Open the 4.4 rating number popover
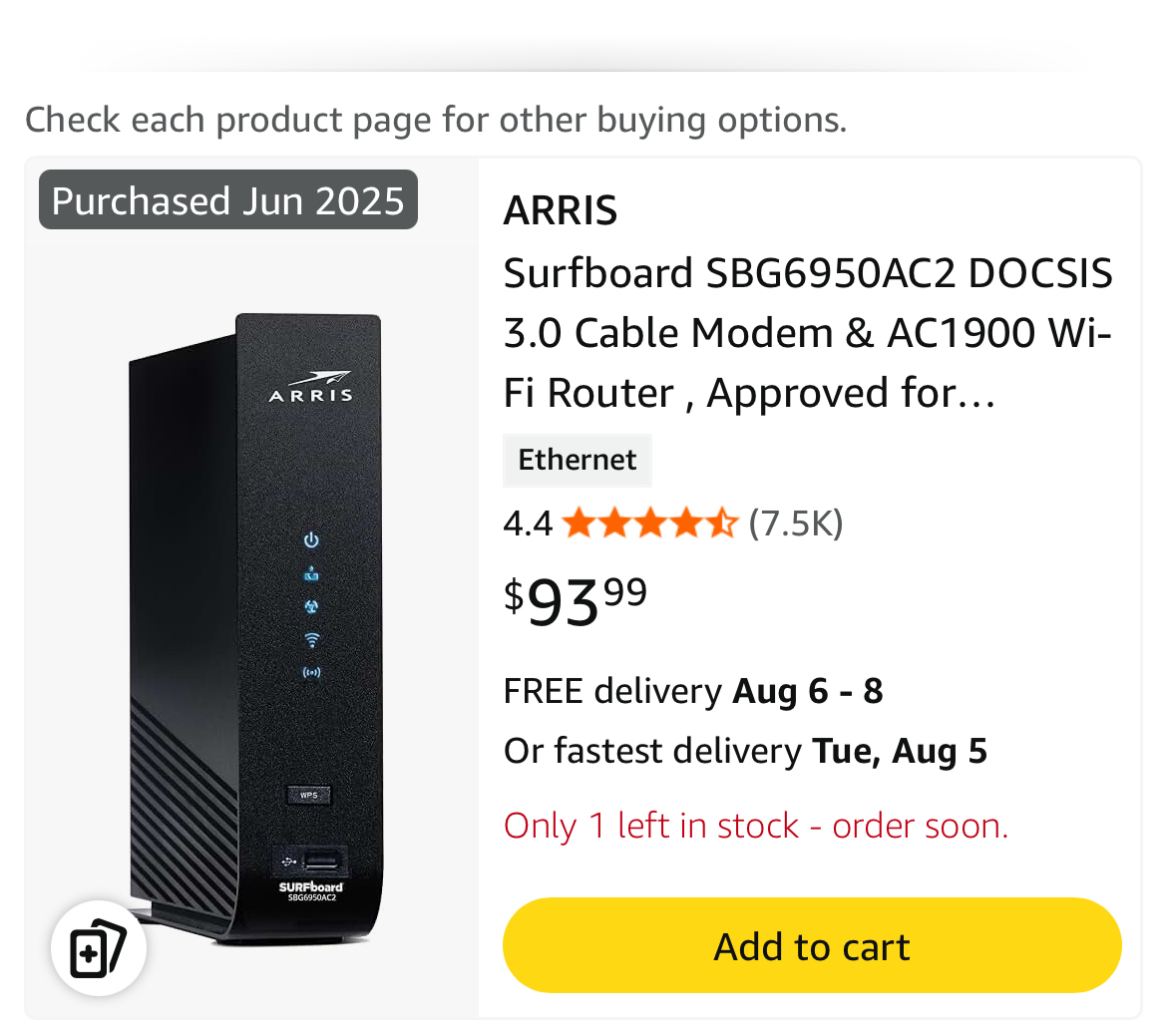1167x1036 pixels. click(x=527, y=522)
